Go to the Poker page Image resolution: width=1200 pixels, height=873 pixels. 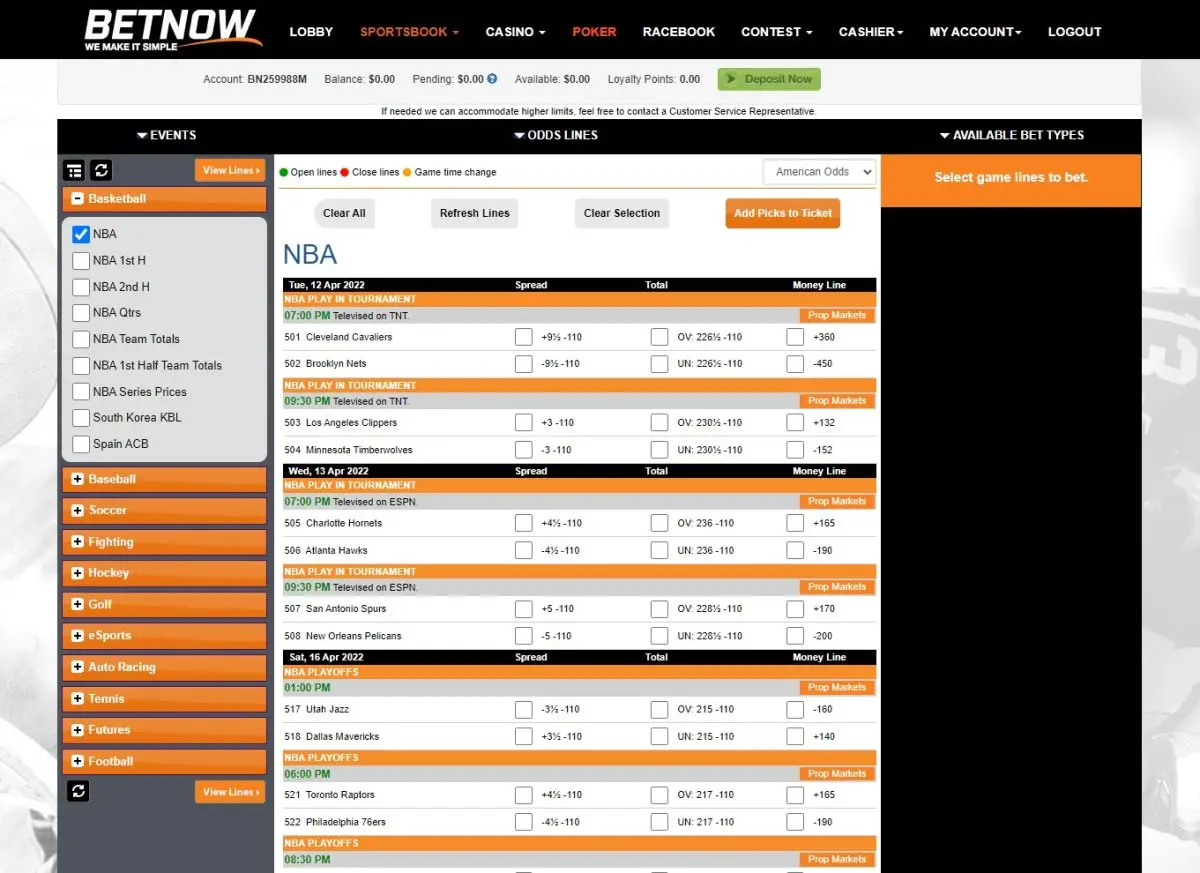(x=594, y=32)
